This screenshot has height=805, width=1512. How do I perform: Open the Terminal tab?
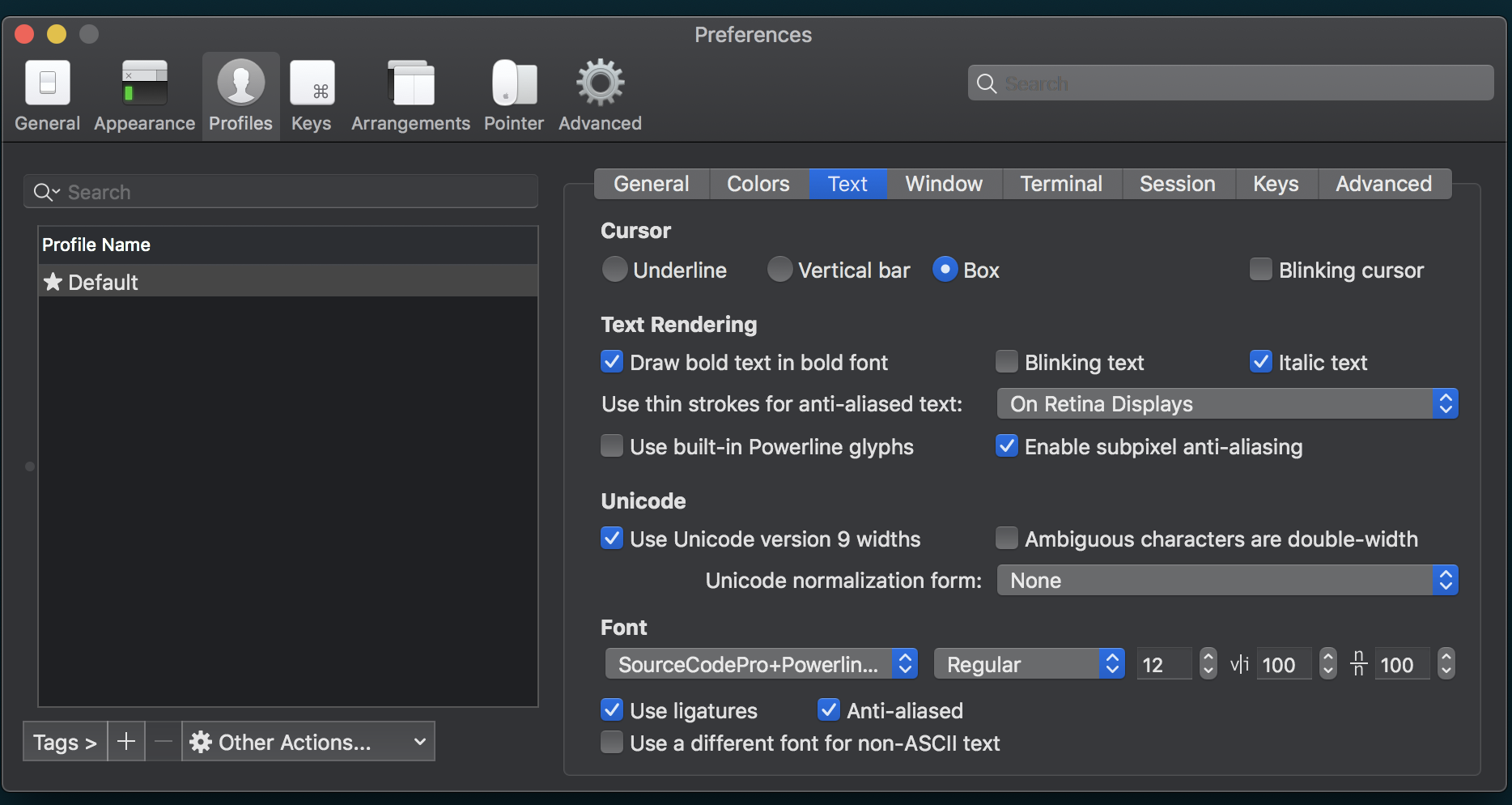pos(1062,184)
